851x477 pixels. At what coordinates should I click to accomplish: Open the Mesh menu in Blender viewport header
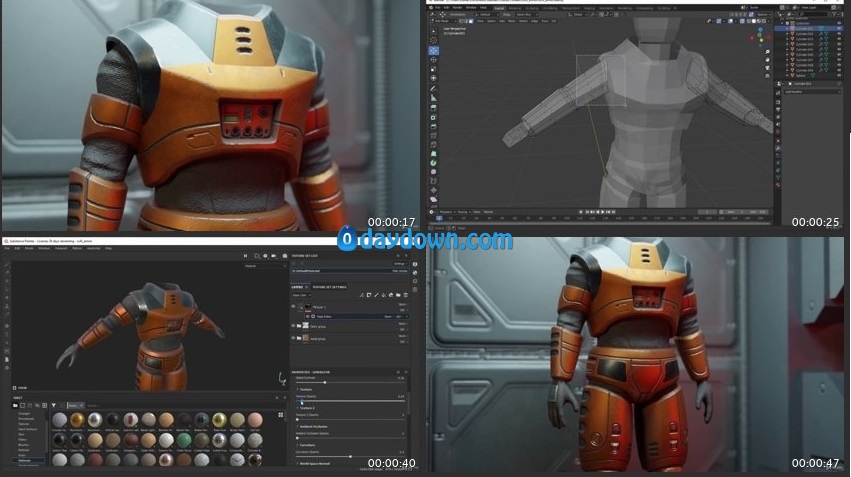512,21
